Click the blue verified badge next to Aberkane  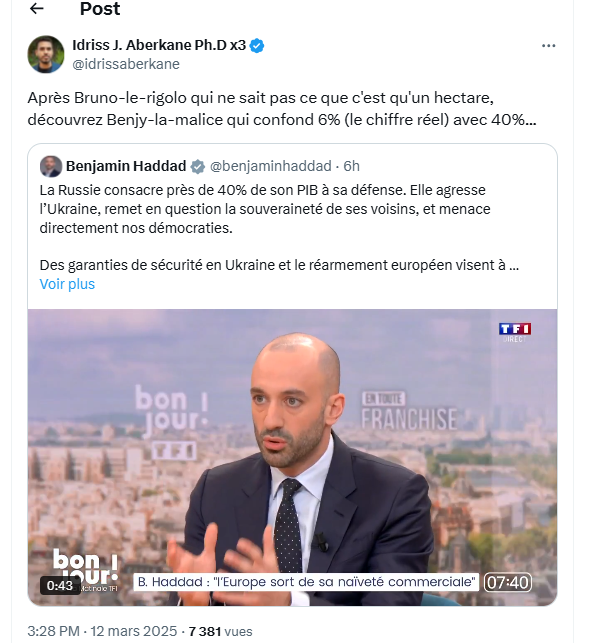click(257, 46)
